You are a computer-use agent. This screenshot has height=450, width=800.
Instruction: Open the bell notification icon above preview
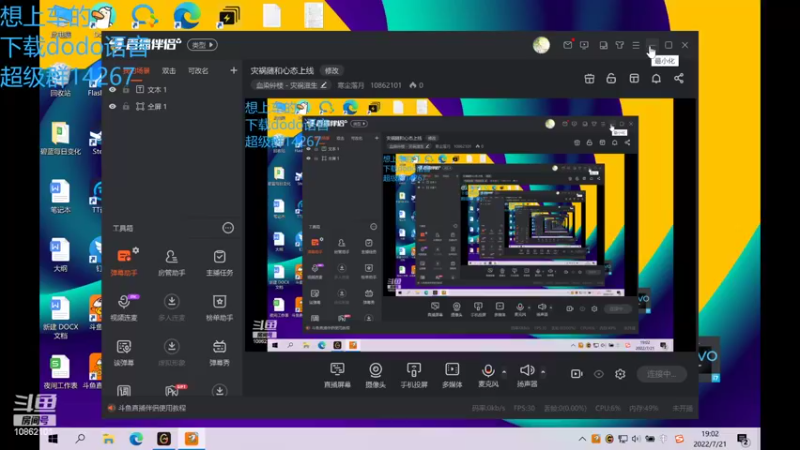click(656, 79)
